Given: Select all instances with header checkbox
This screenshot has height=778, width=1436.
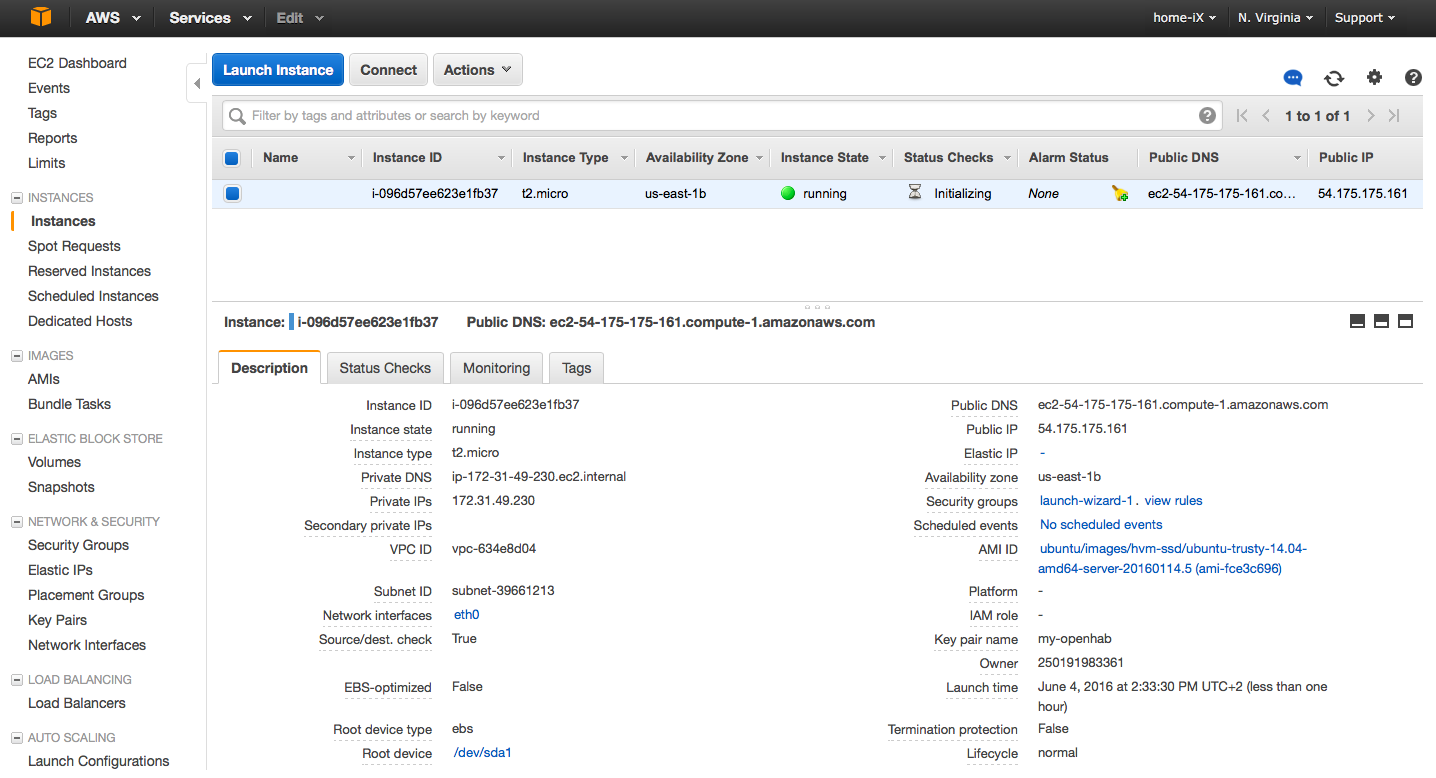Looking at the screenshot, I should click(232, 157).
